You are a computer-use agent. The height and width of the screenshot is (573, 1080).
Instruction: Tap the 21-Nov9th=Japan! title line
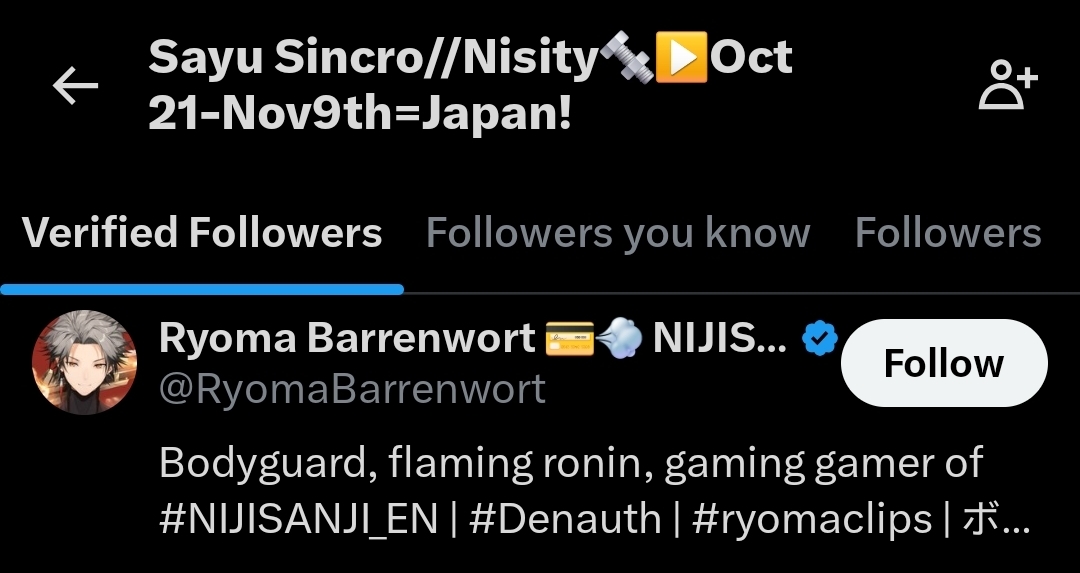click(x=360, y=114)
